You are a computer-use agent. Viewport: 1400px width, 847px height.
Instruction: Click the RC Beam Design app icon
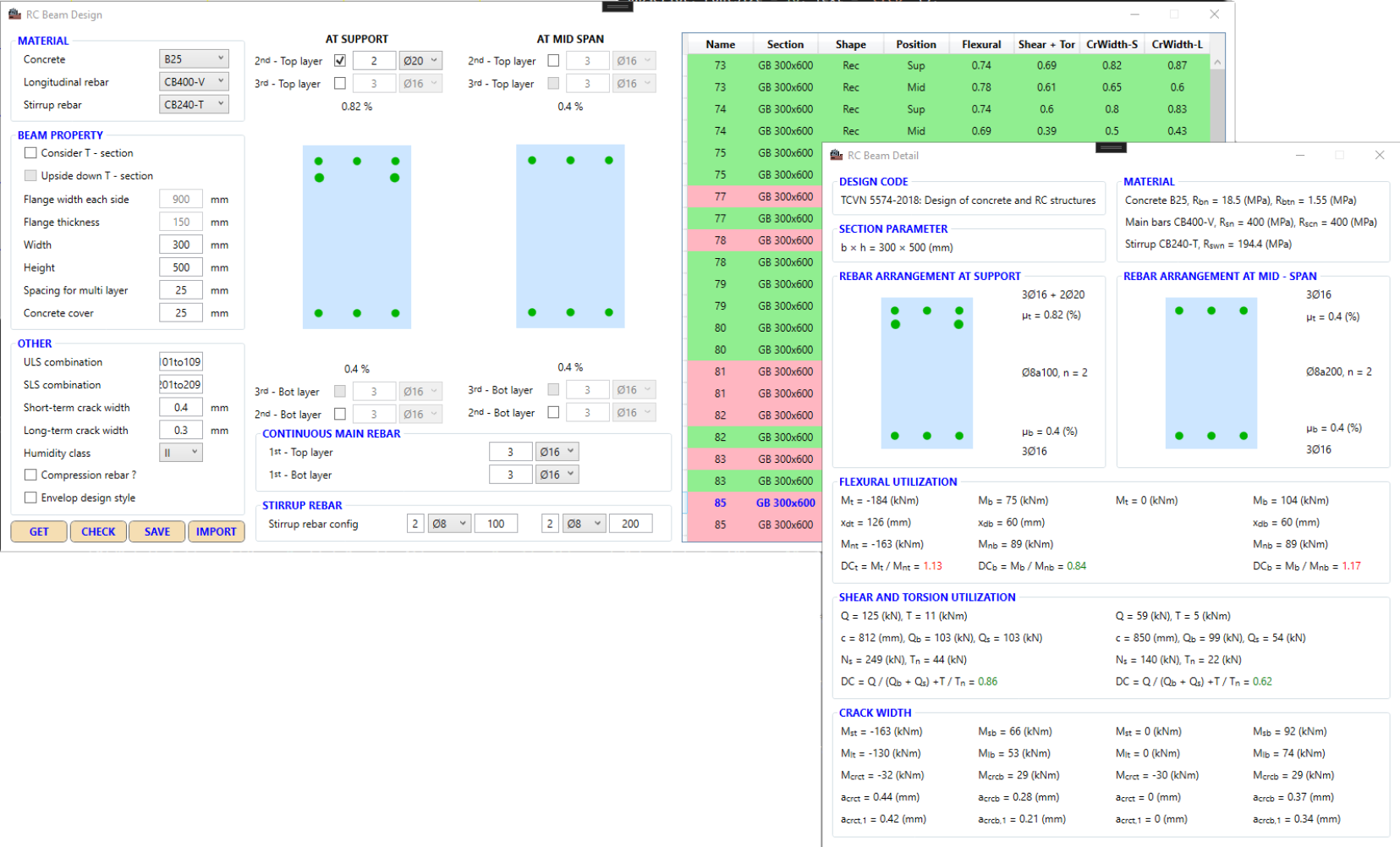(14, 14)
